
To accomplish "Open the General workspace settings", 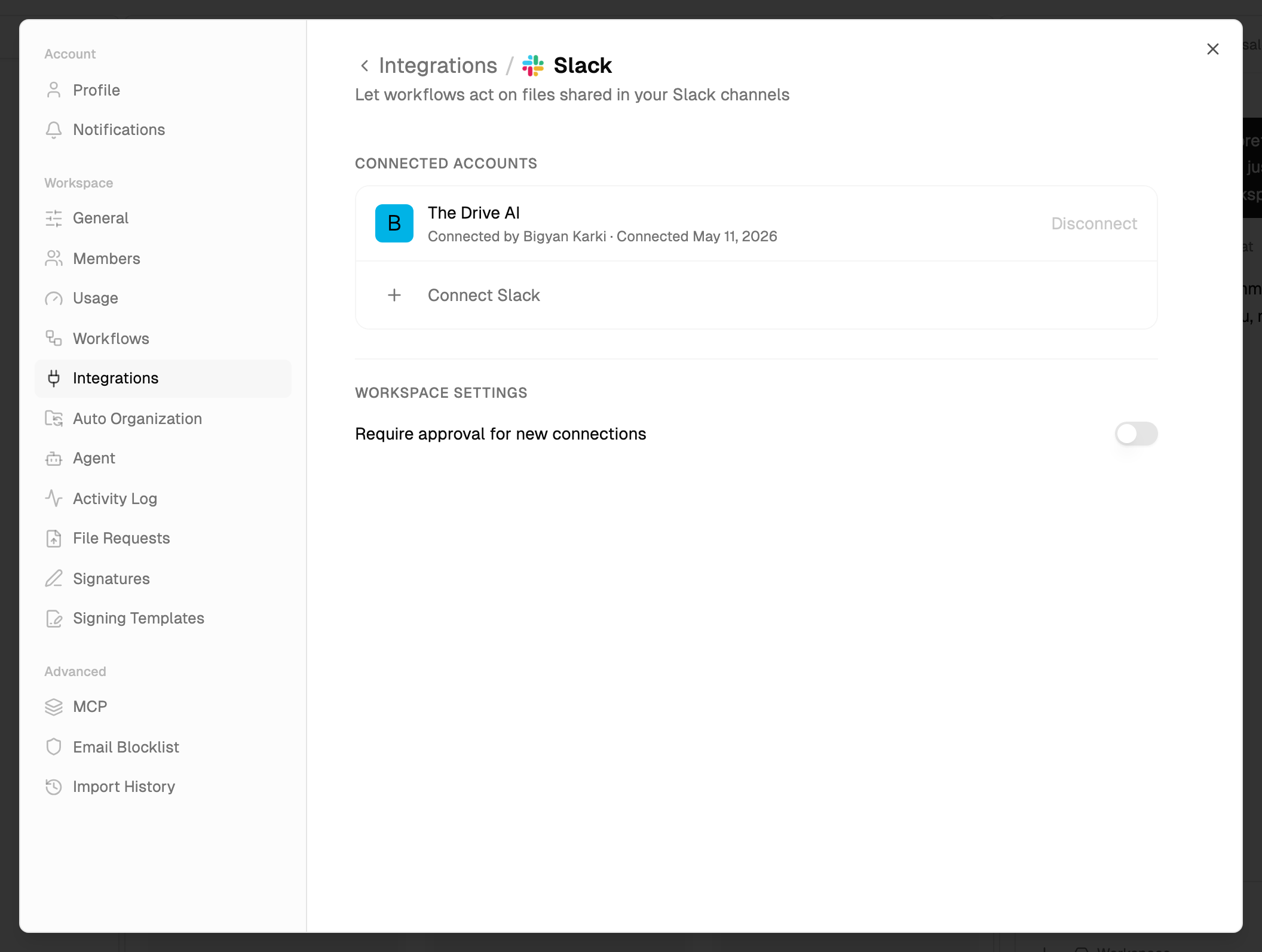I will pos(163,218).
